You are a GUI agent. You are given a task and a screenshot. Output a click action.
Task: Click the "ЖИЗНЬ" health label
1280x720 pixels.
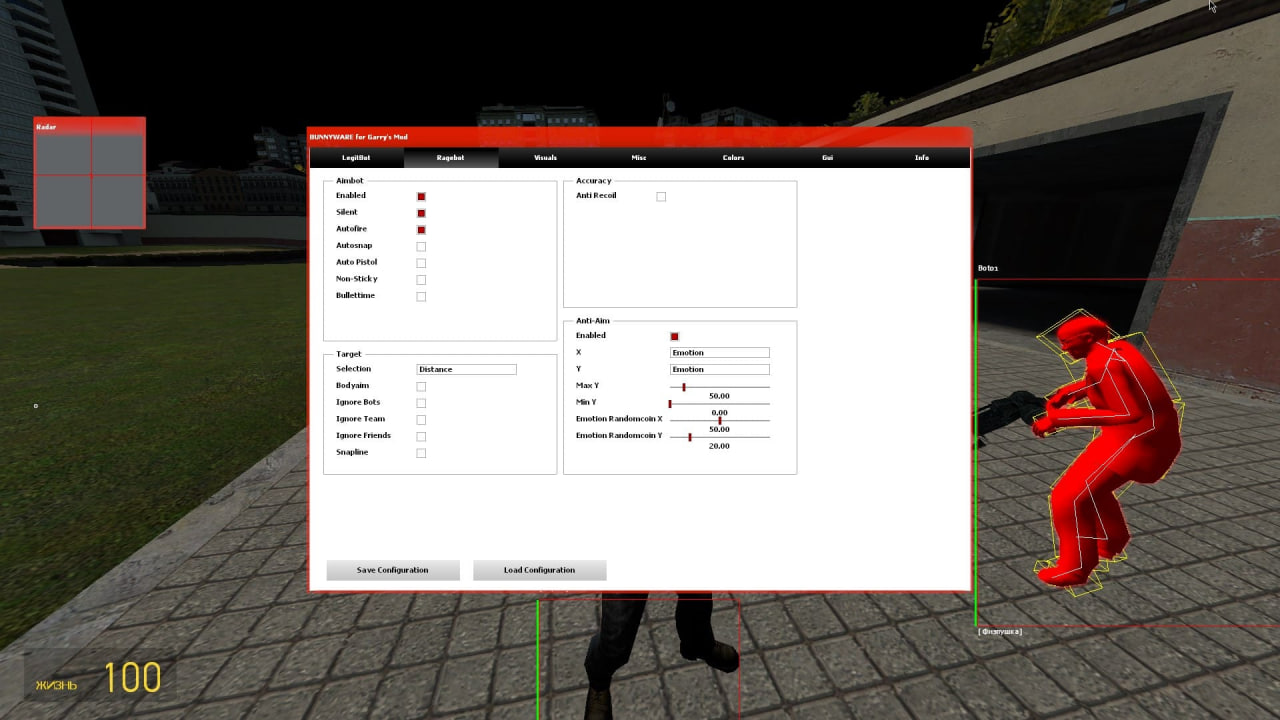[56, 685]
